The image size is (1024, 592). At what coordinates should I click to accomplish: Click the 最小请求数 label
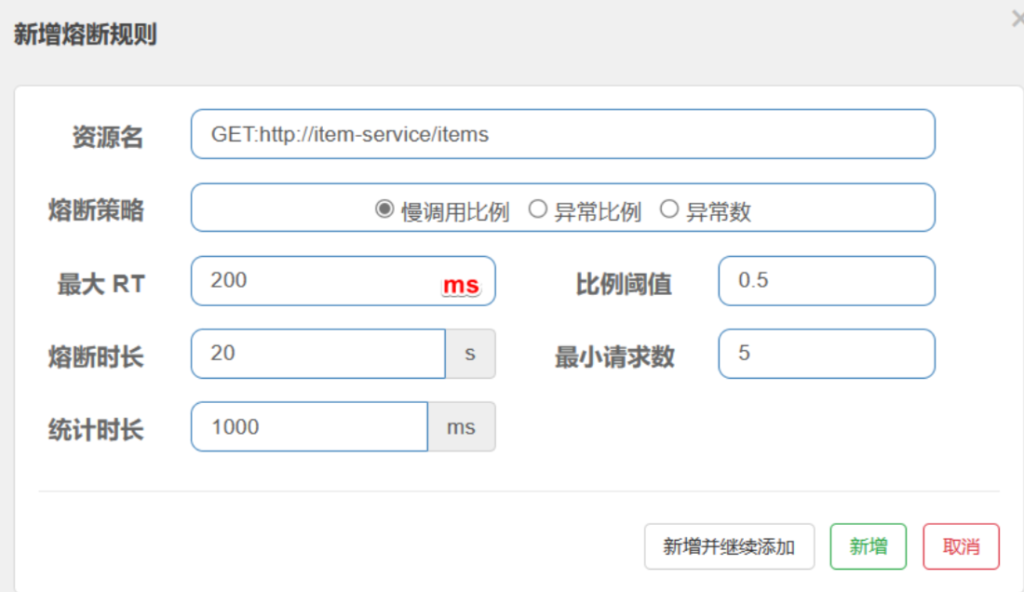pos(614,357)
